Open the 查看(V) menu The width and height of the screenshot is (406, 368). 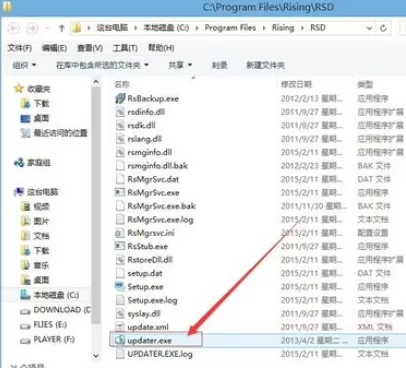coord(90,48)
